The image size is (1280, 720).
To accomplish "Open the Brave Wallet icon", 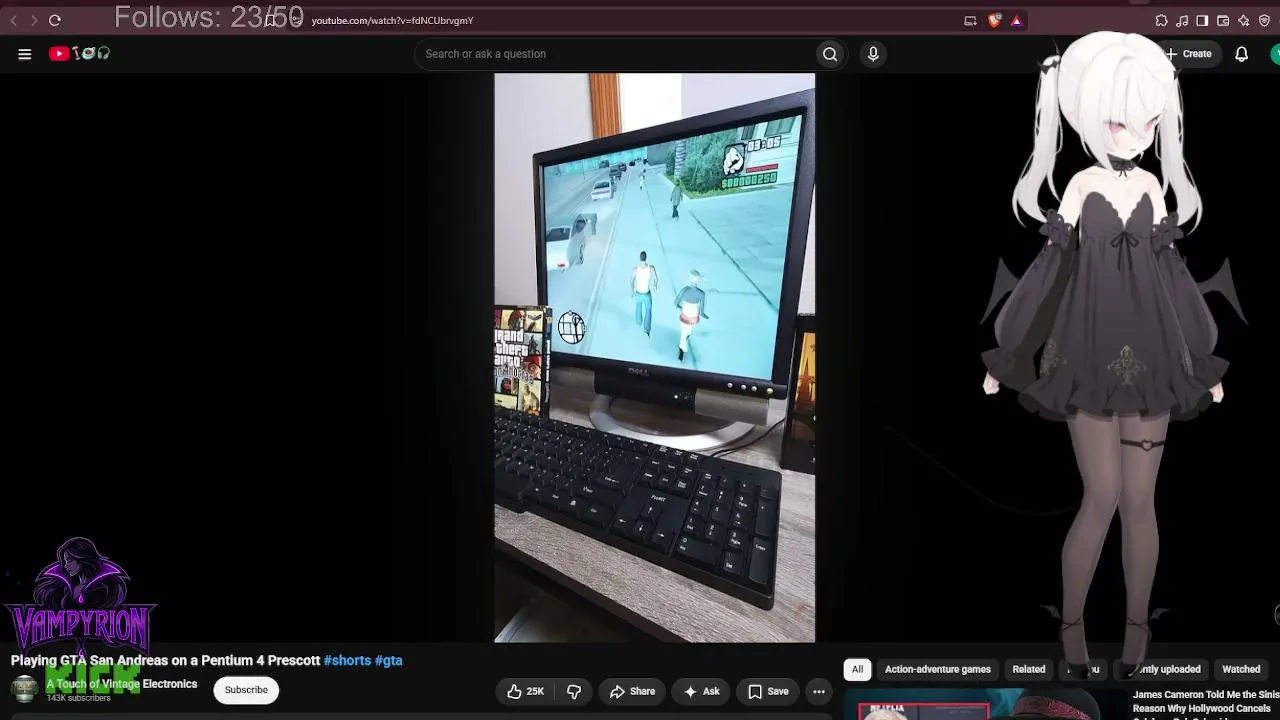I will click(x=1223, y=20).
